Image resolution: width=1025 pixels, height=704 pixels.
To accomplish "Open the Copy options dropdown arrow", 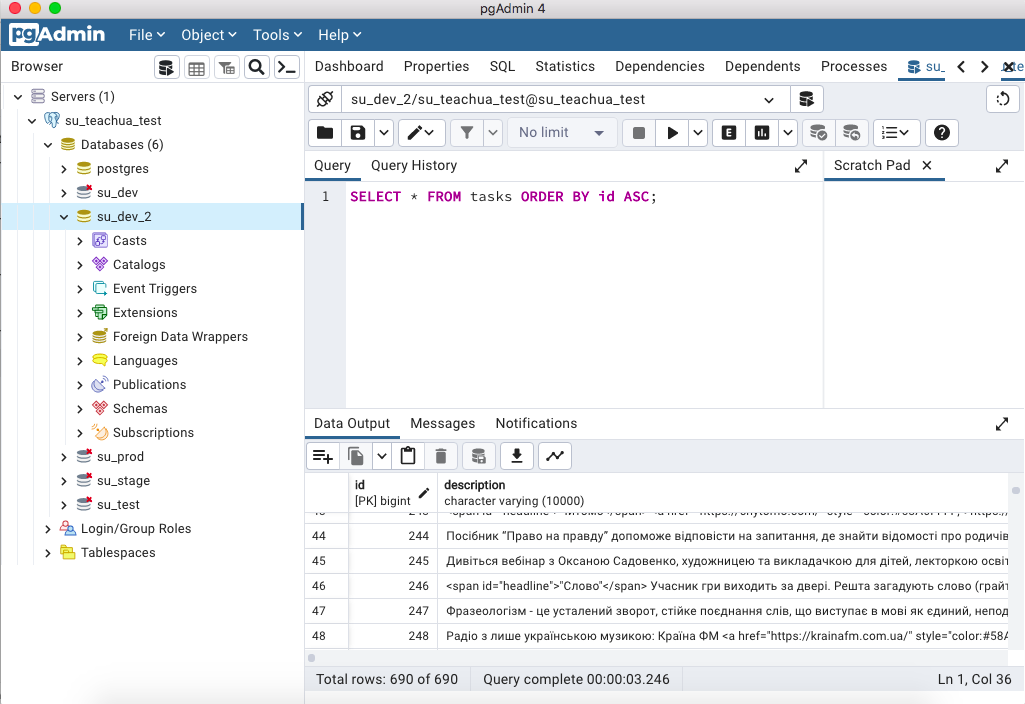I will (x=382, y=456).
